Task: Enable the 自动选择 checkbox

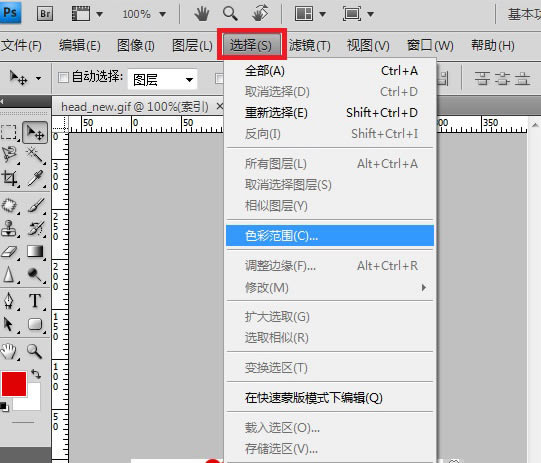Action: 63,77
